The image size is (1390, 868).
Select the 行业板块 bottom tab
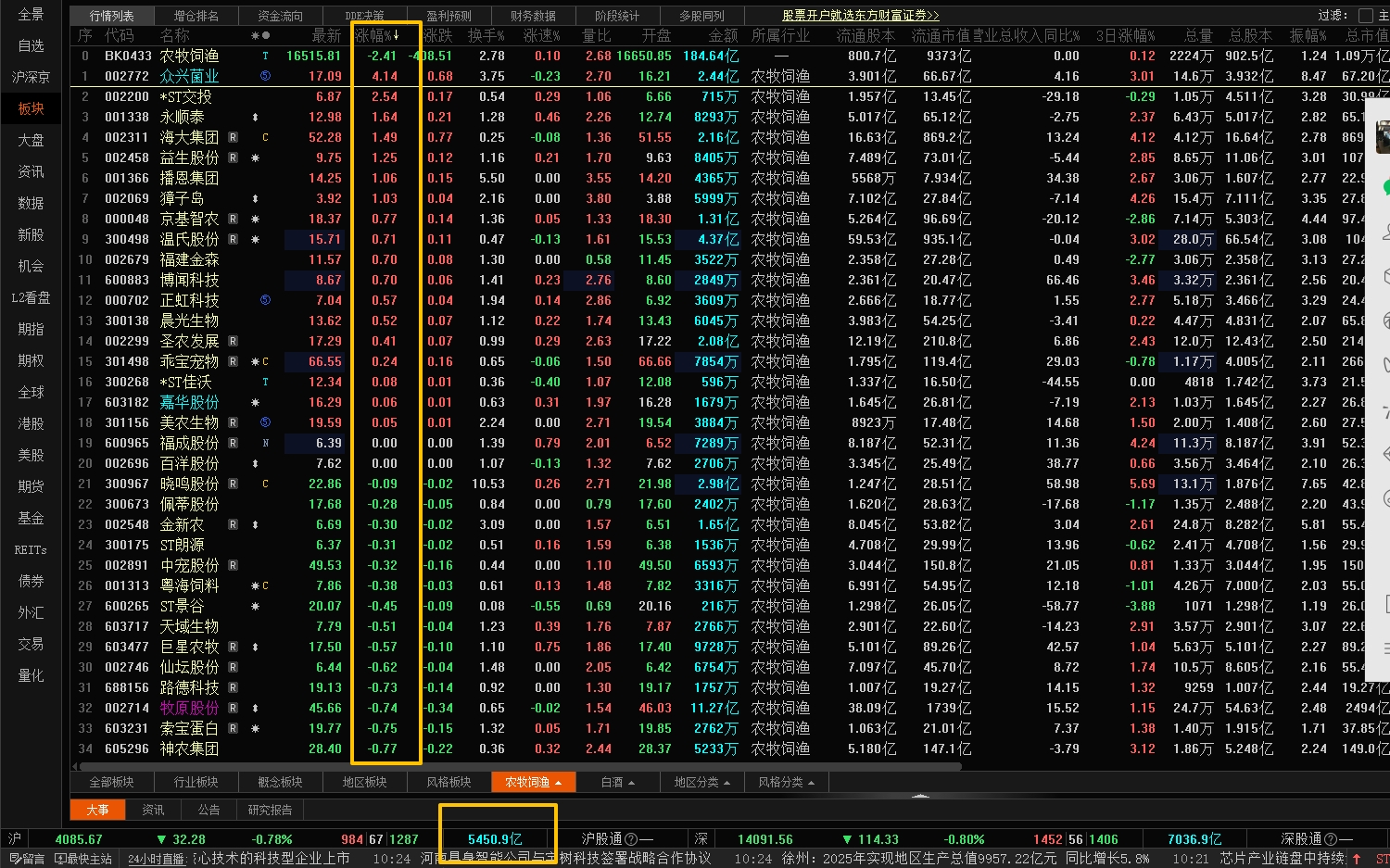pos(196,783)
